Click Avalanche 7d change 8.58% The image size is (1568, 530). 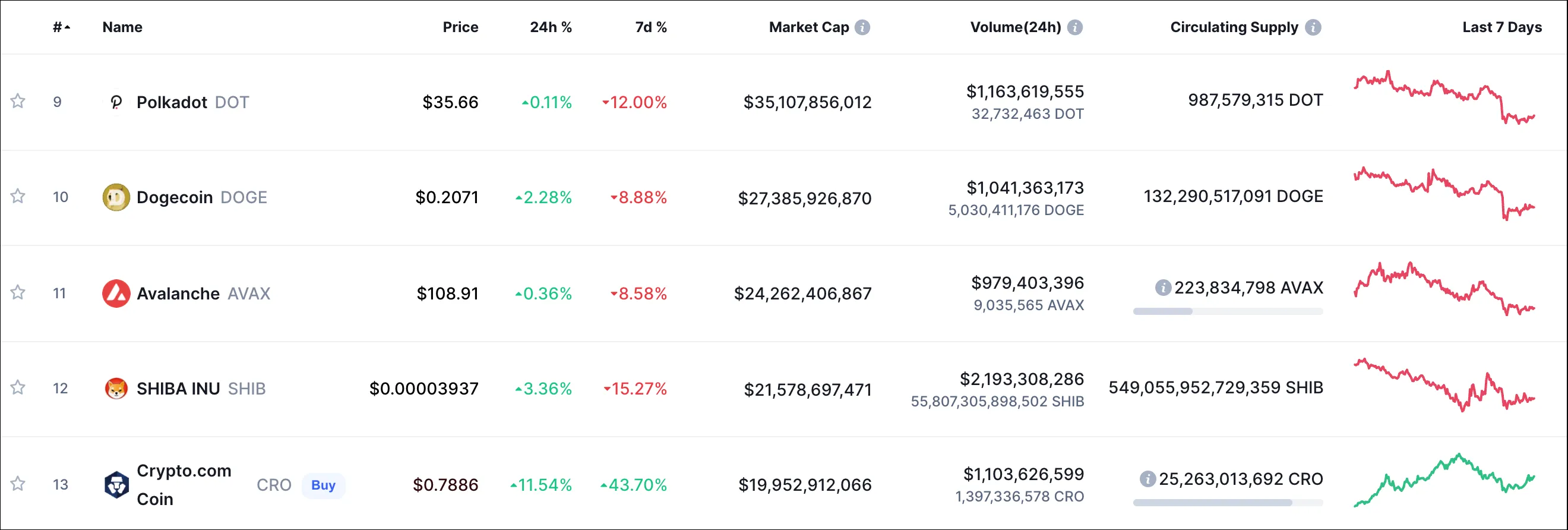(639, 293)
